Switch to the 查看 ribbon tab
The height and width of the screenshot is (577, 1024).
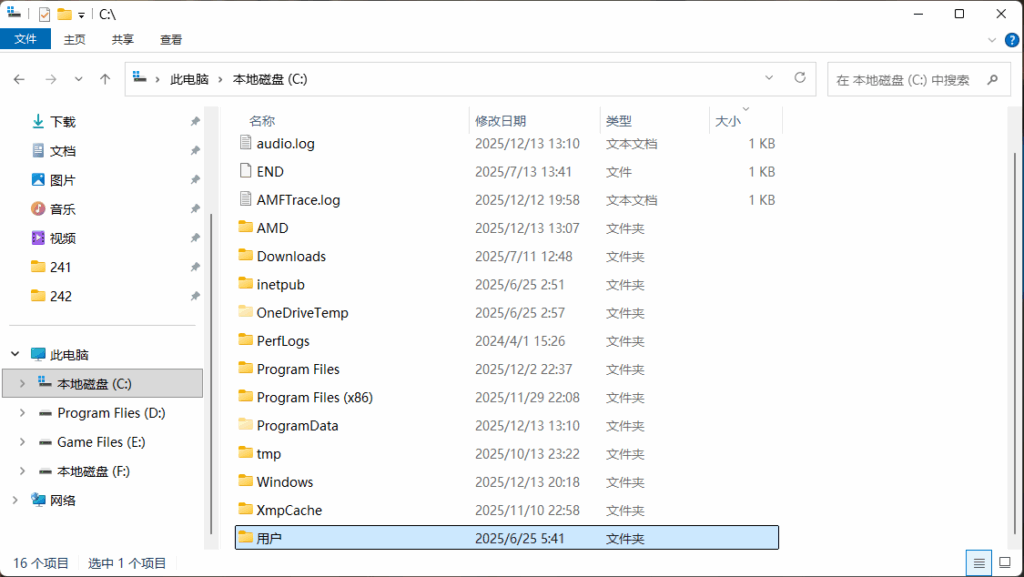tap(171, 39)
